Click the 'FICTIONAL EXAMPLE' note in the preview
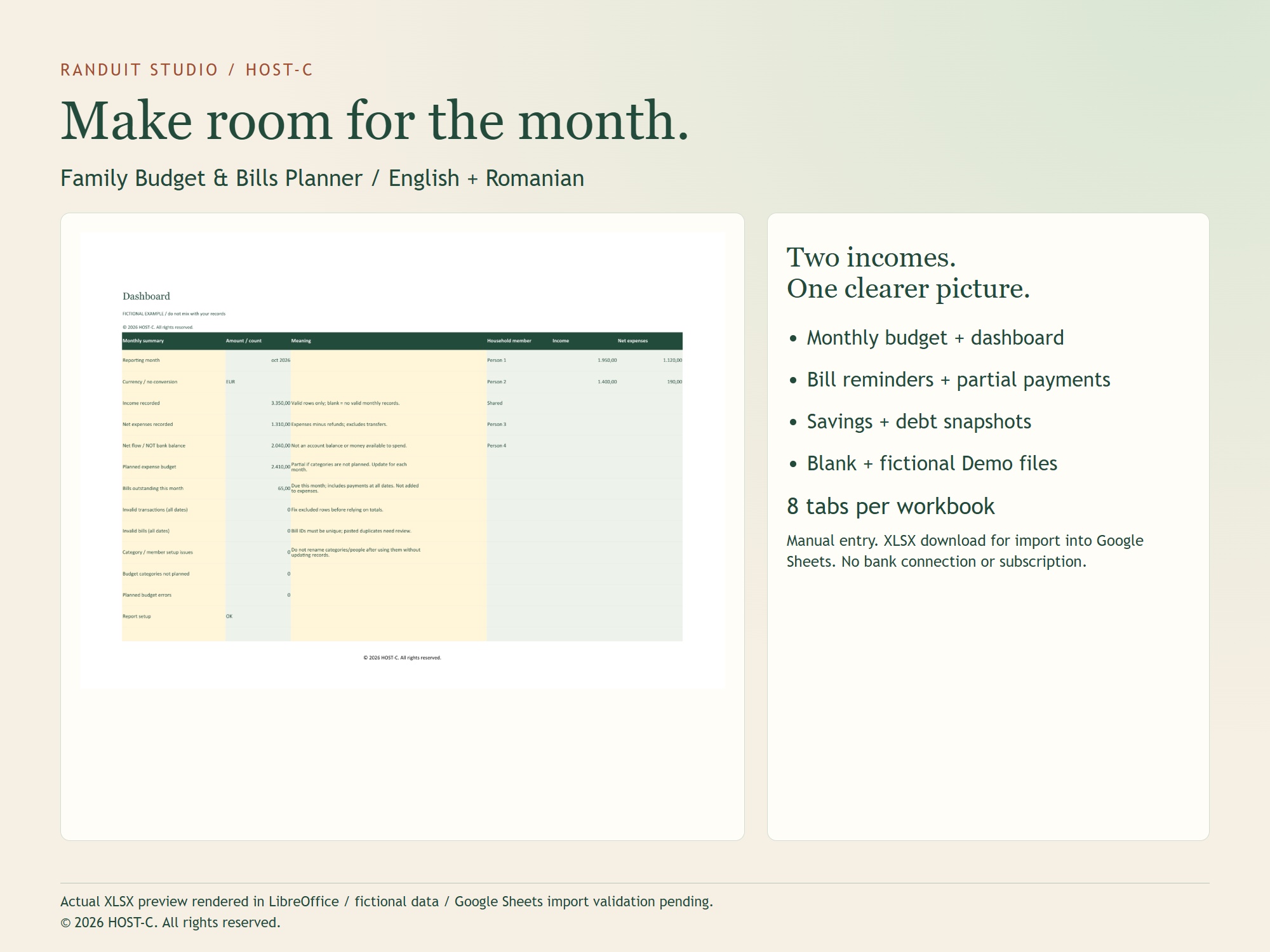This screenshot has width=1270, height=952. [173, 314]
